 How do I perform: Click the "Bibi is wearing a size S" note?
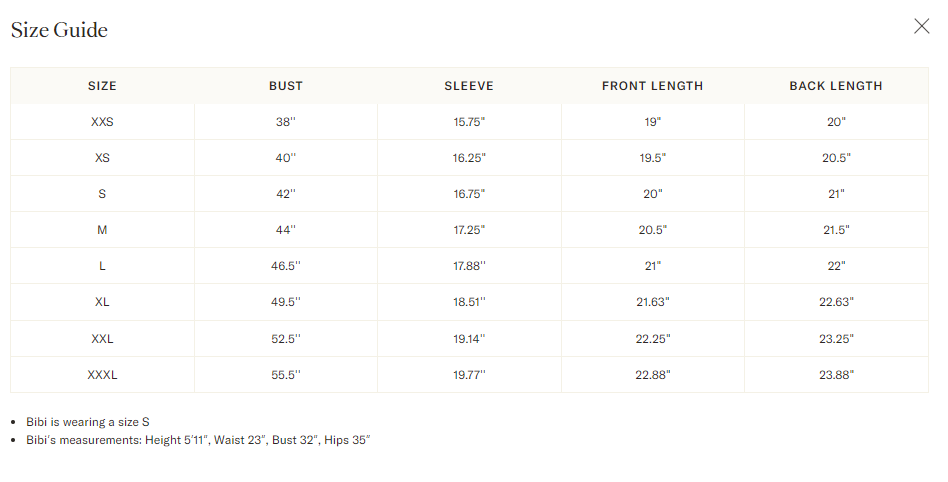click(88, 422)
